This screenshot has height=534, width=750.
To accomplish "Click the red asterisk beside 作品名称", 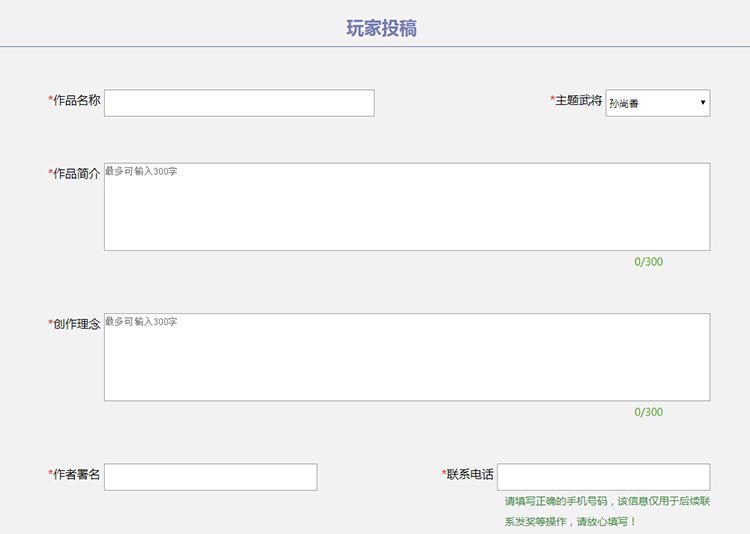I will [50, 100].
